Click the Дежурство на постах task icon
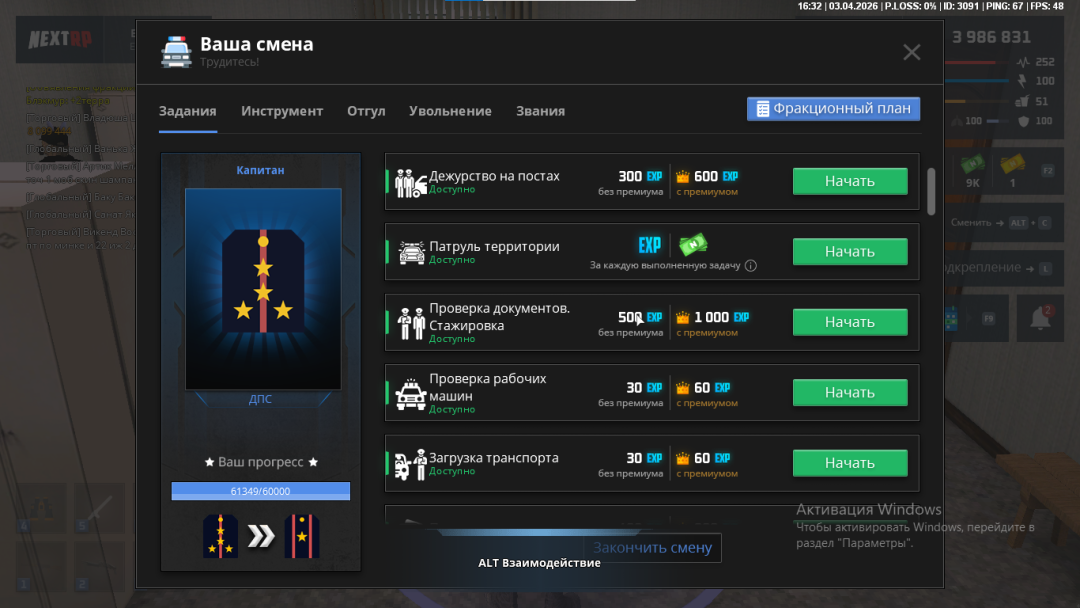The width and height of the screenshot is (1080, 608). tap(410, 181)
